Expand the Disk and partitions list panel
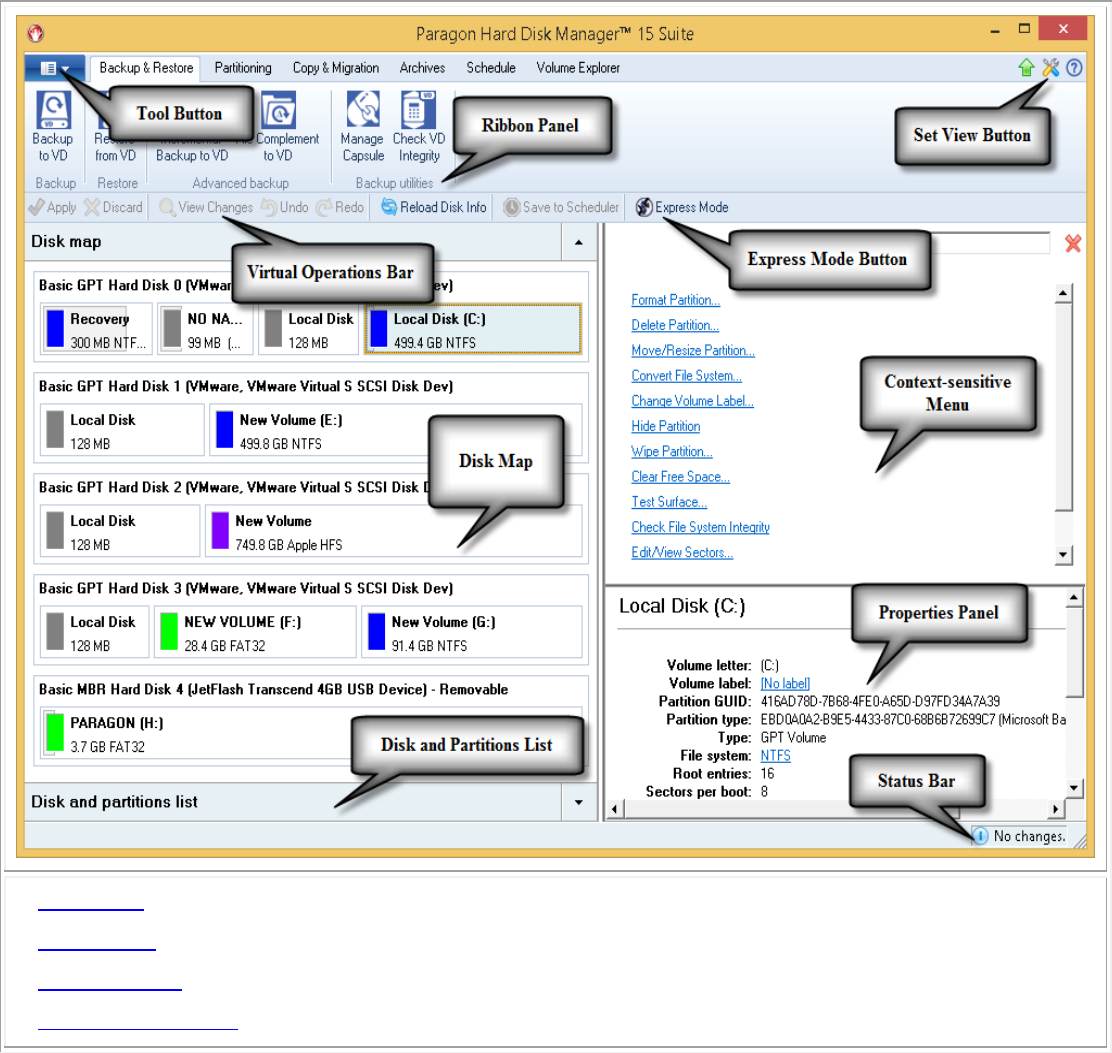The image size is (1112, 1053). tap(579, 803)
